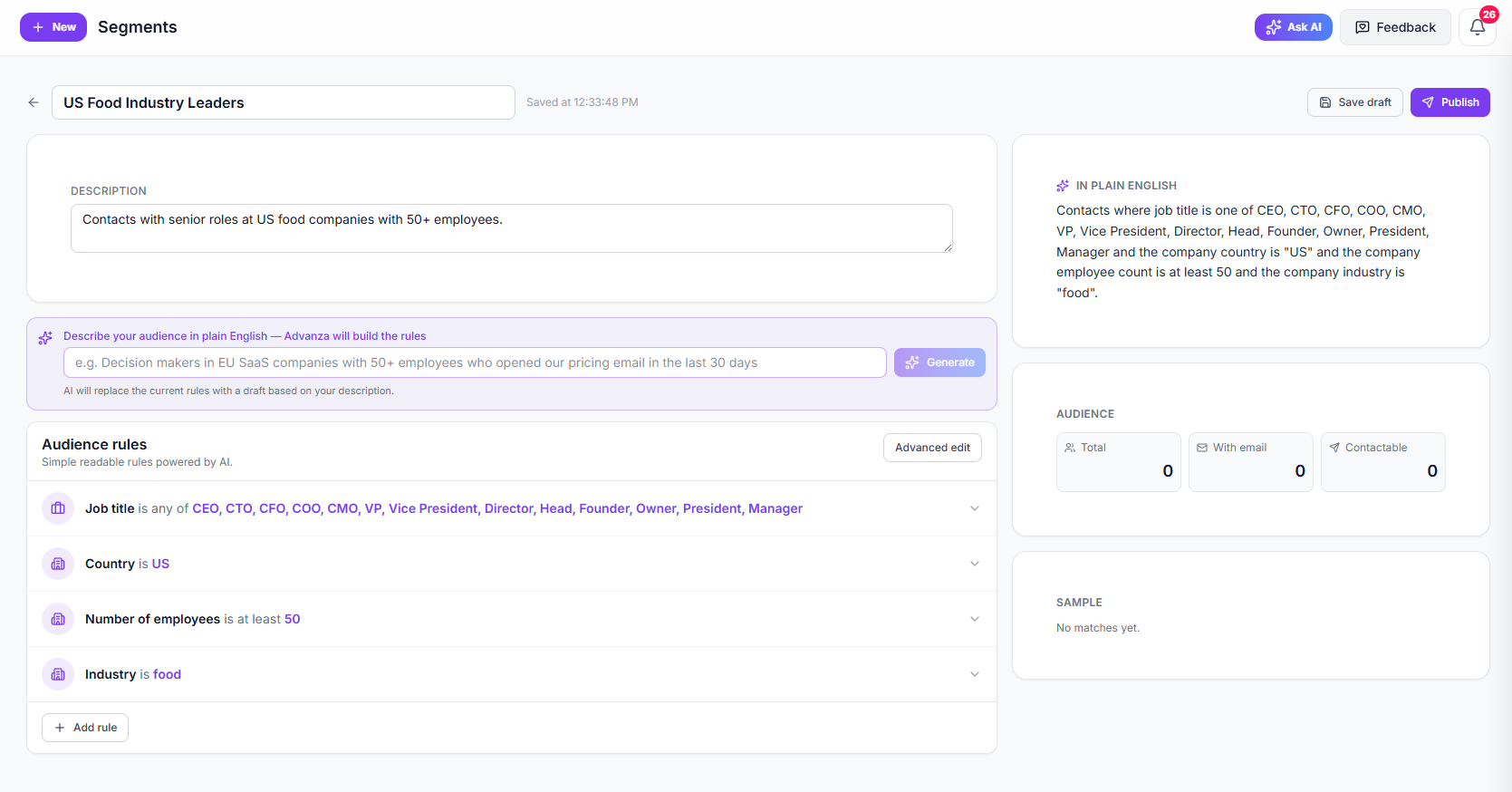Open Ask AI assistant
Image resolution: width=1512 pixels, height=792 pixels.
click(x=1293, y=27)
